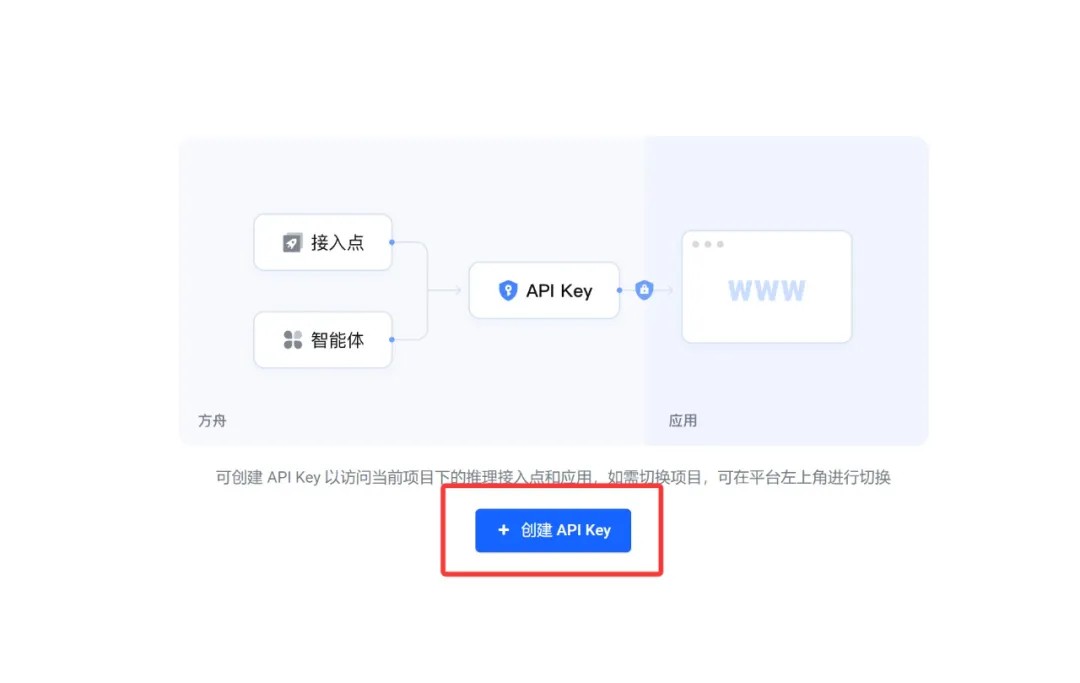Click the blue shield icon in API Key card
This screenshot has width=1080, height=683.
(x=508, y=291)
